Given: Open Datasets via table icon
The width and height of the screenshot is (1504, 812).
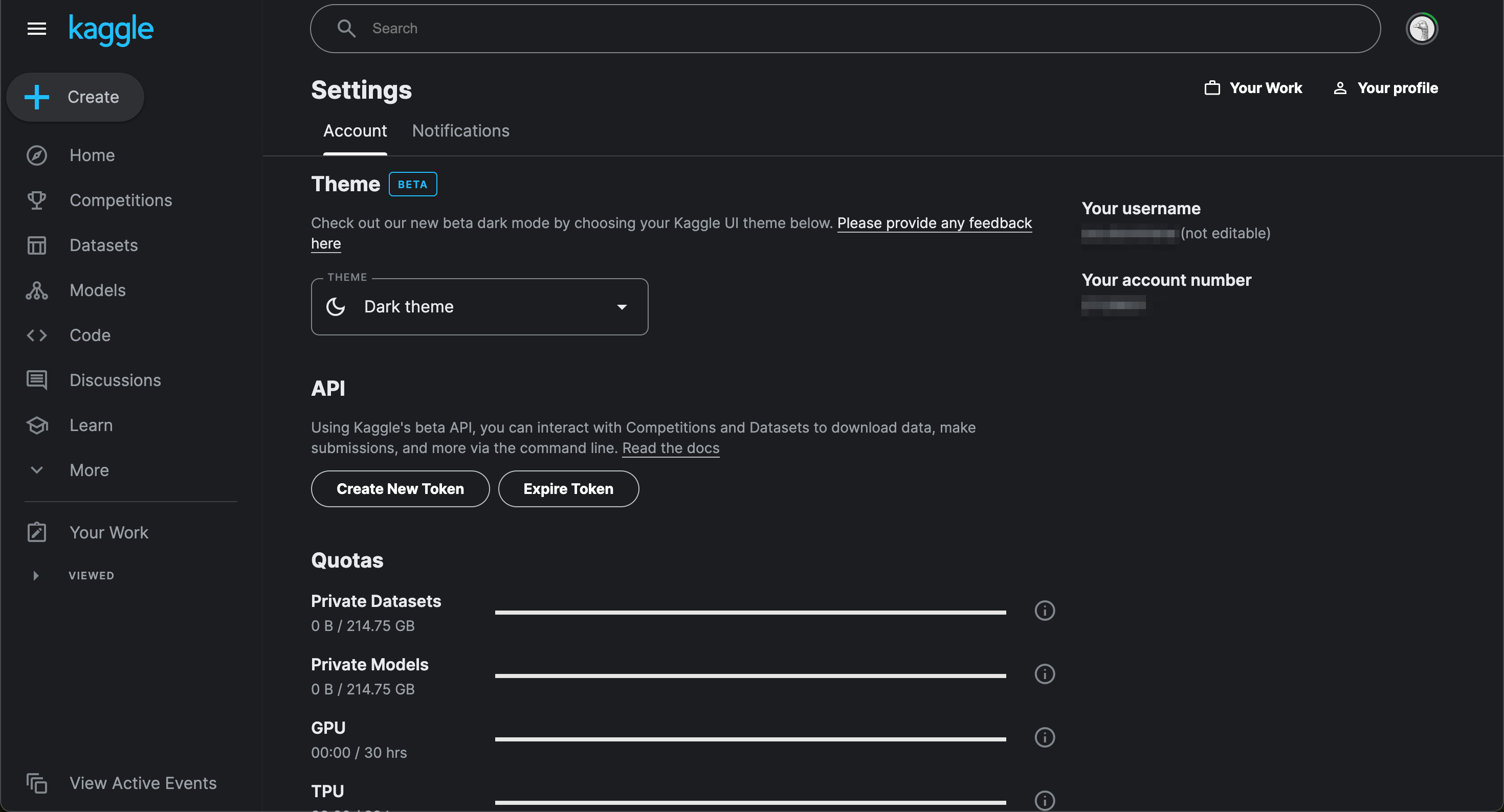Looking at the screenshot, I should tap(37, 245).
